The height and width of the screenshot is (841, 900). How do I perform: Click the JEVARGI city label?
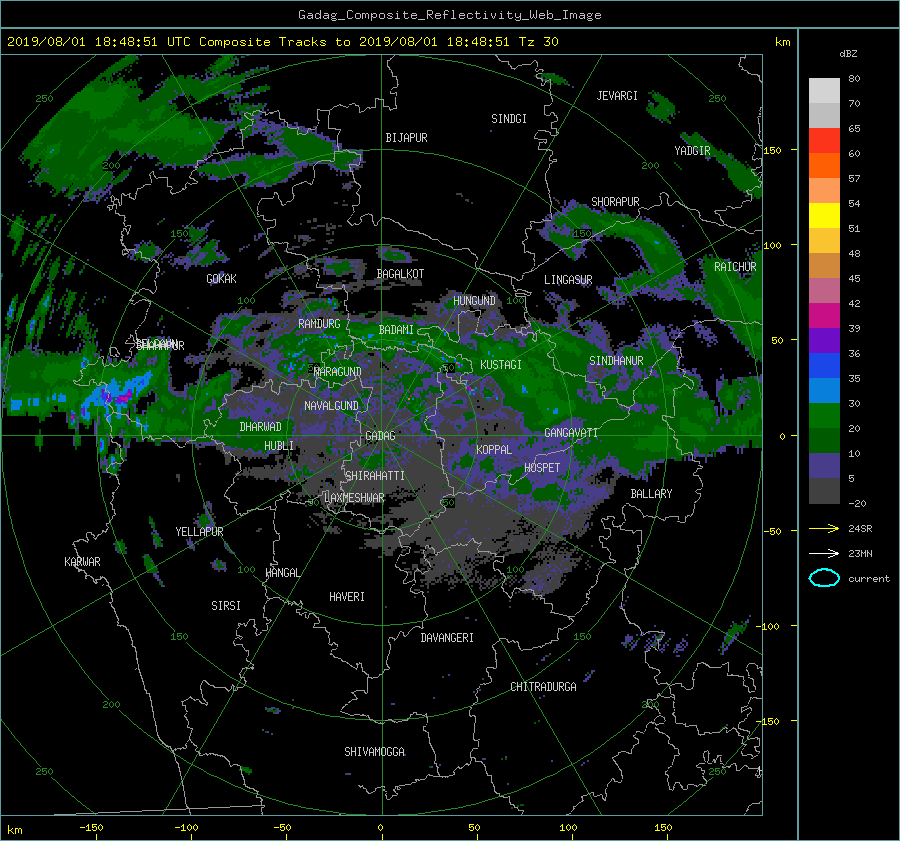point(617,96)
